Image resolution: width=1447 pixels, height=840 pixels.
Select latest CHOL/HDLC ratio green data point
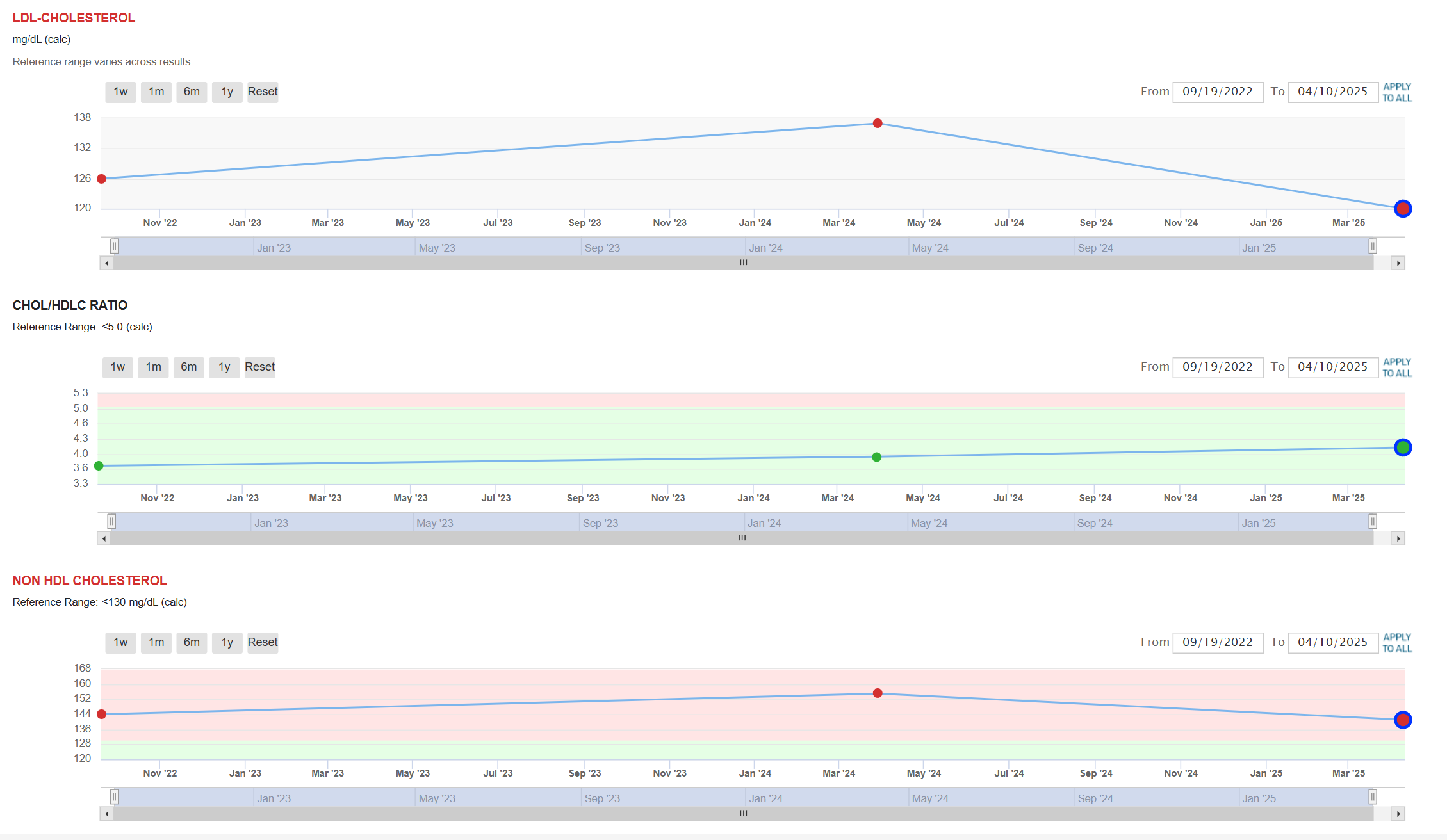coord(1402,448)
